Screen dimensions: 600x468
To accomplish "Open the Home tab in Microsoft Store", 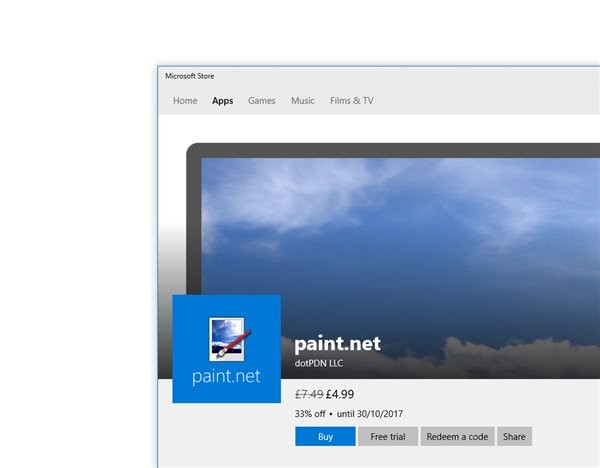I will 185,101.
